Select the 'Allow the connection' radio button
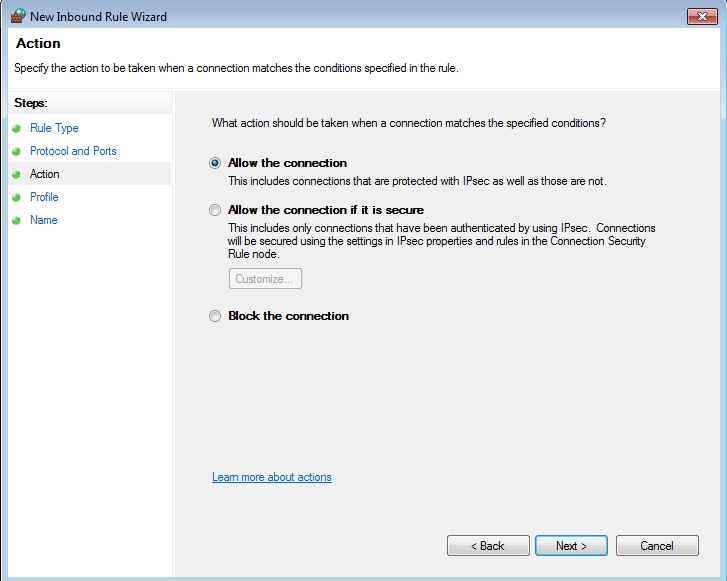The height and width of the screenshot is (581, 727). 215,163
